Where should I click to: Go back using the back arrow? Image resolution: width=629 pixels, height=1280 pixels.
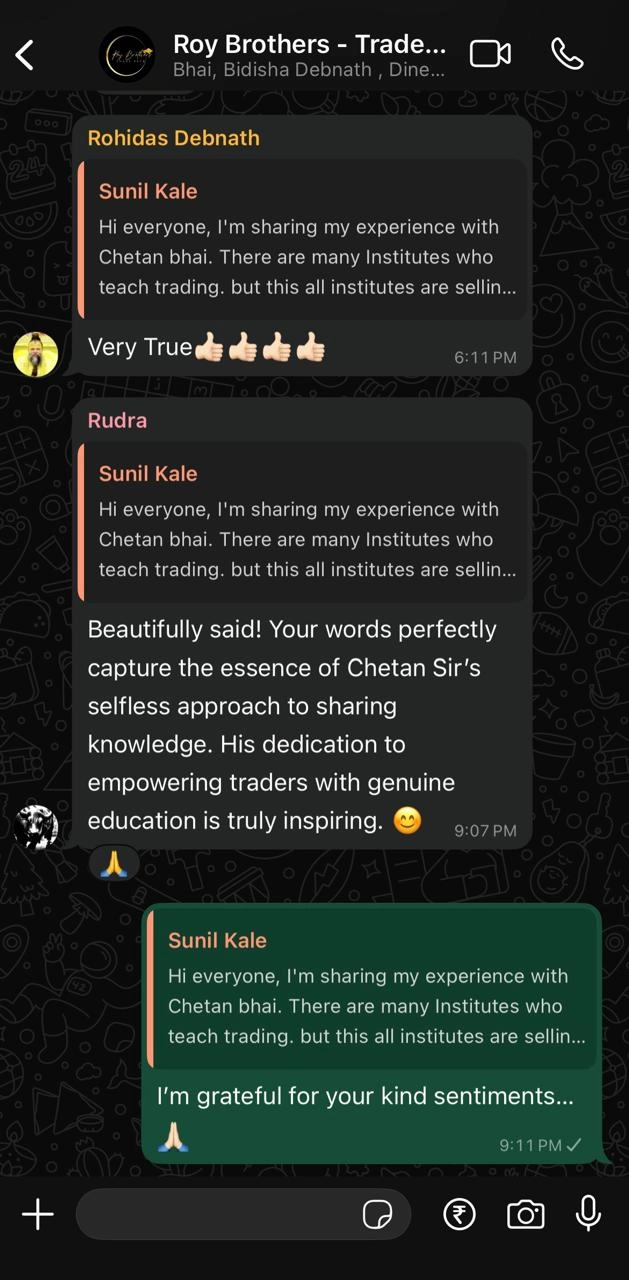tap(25, 55)
